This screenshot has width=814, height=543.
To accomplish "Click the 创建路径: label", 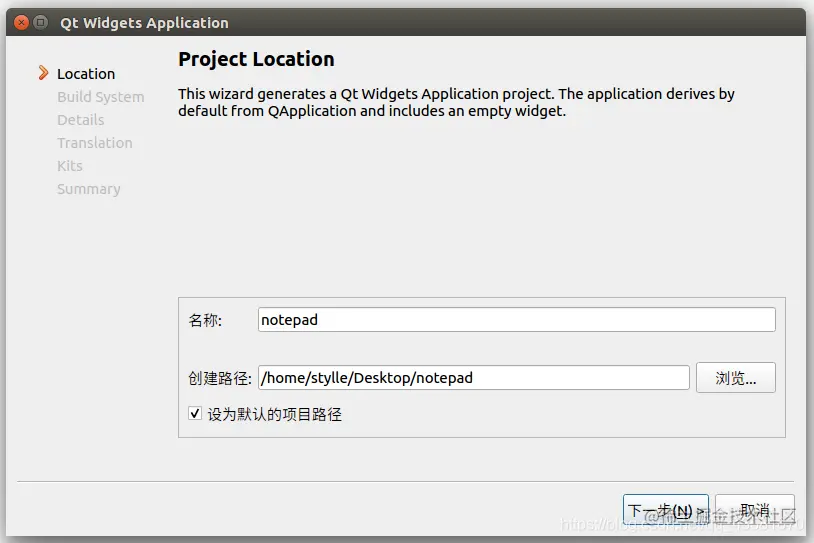I will click(x=220, y=378).
